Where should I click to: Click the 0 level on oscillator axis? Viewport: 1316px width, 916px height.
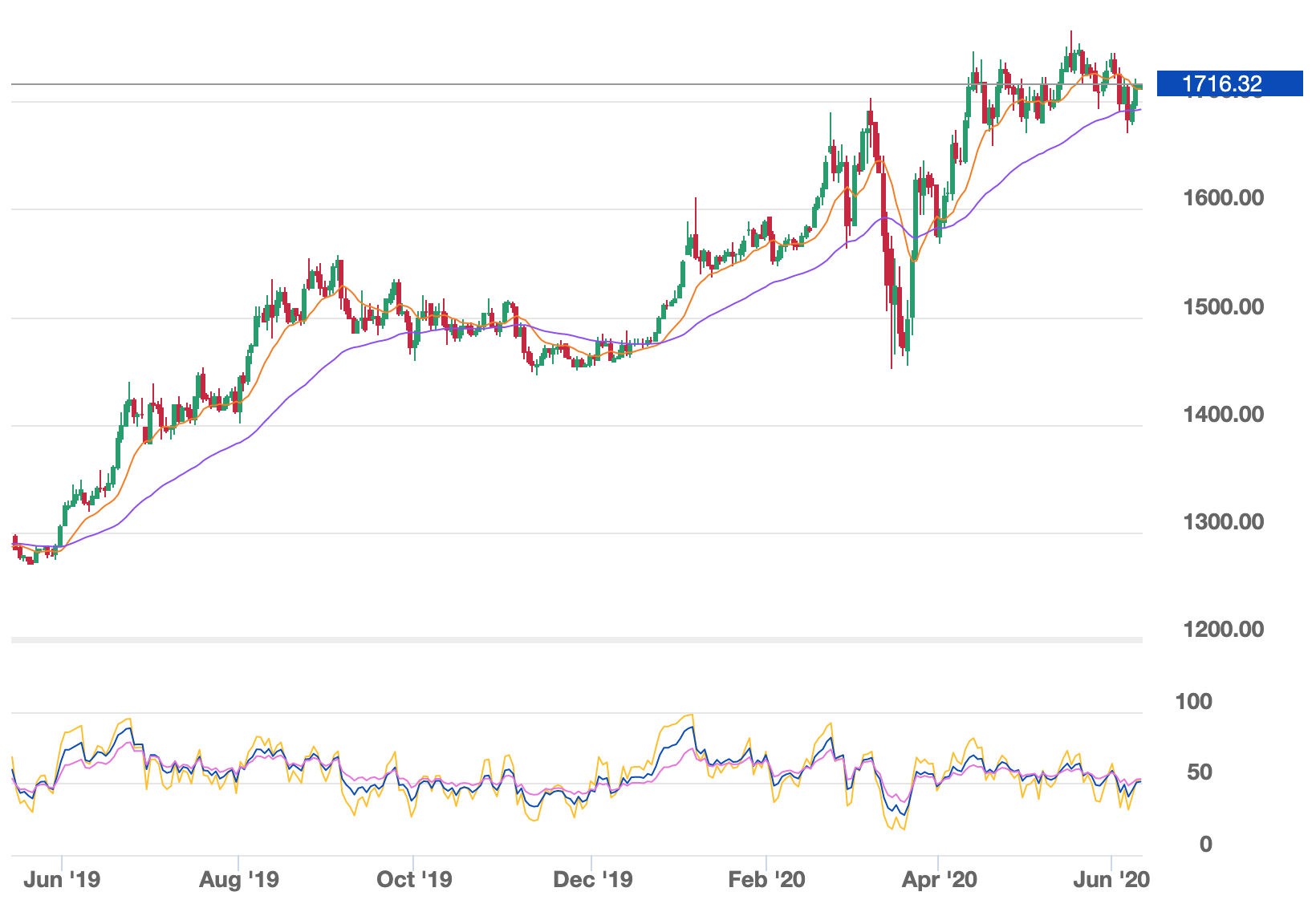click(1205, 844)
